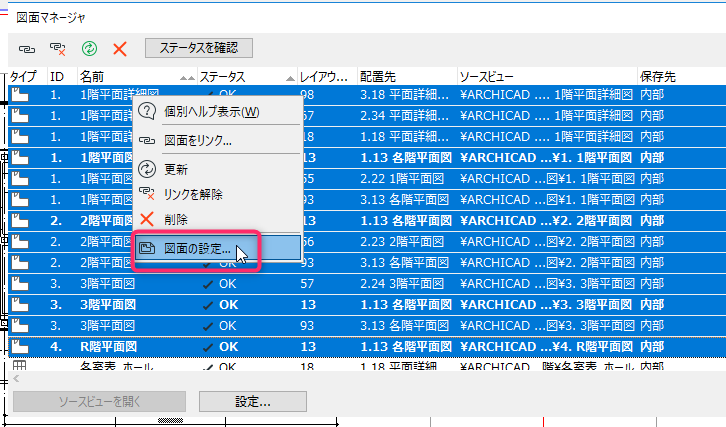Viewport: 726px width, 427px height.
Task: Select the unselected 3階平面図 row with layout 57
Action: tap(367, 283)
